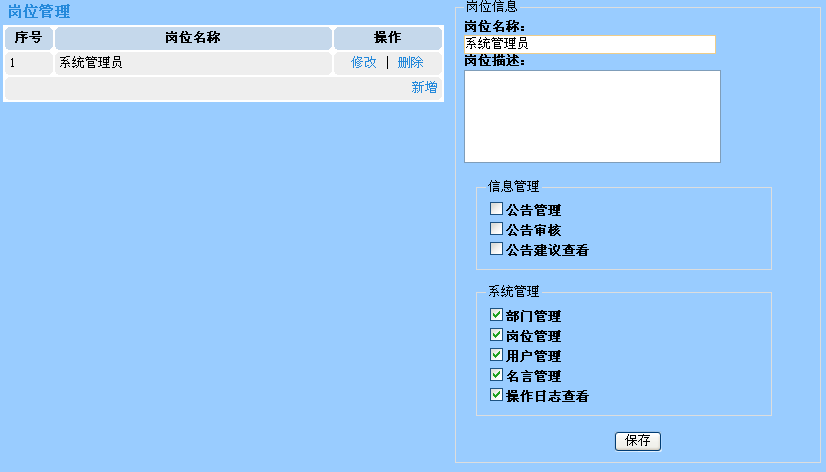This screenshot has width=826, height=472.
Task: Open 修改 link for 系统管理员
Action: click(363, 62)
